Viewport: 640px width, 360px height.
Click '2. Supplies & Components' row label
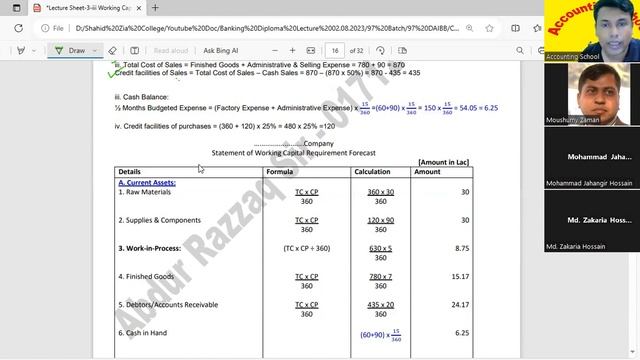(x=160, y=220)
